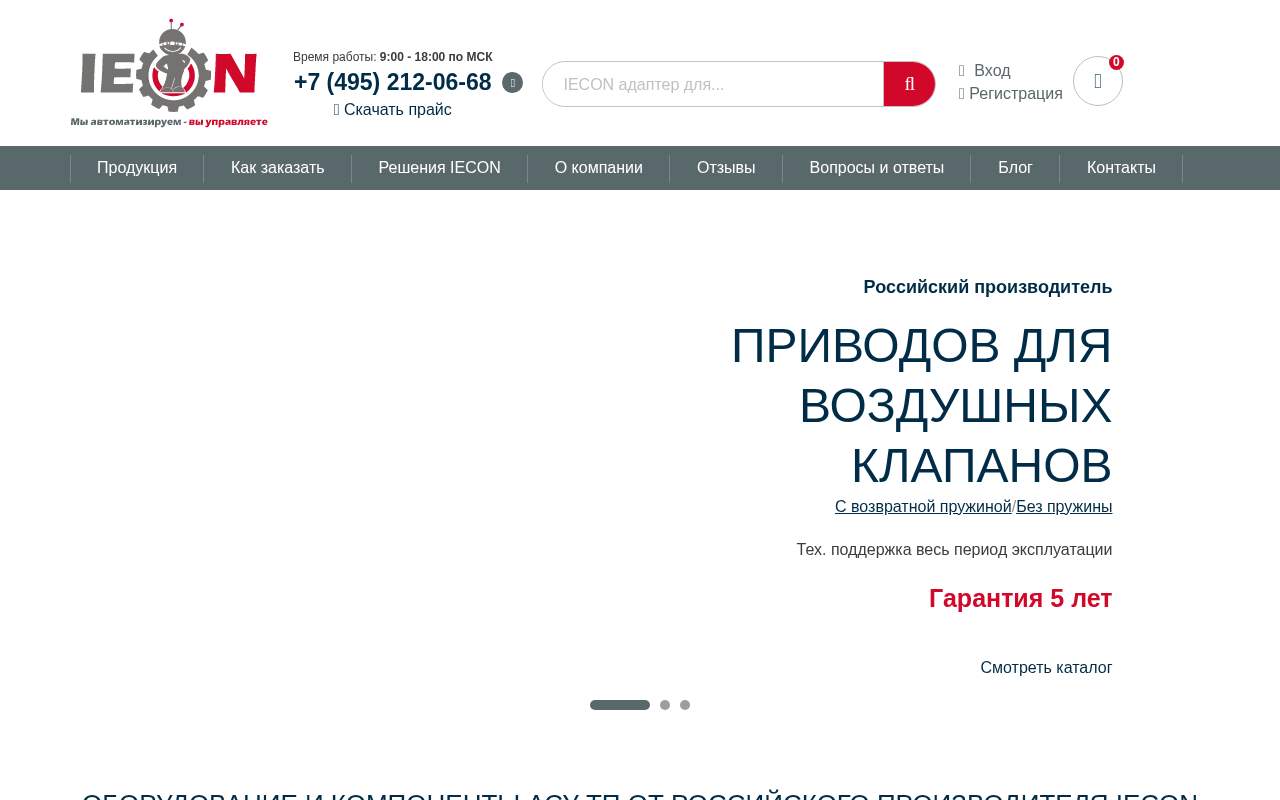Click the IECON logo
1280x800 pixels.
tap(169, 73)
